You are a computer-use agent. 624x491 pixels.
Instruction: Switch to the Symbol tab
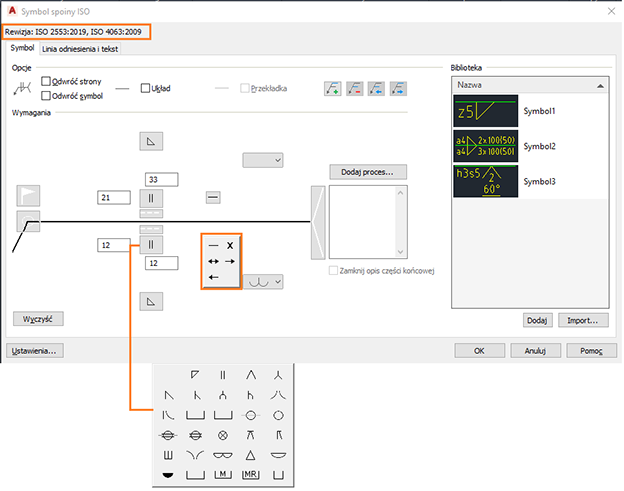pos(22,48)
